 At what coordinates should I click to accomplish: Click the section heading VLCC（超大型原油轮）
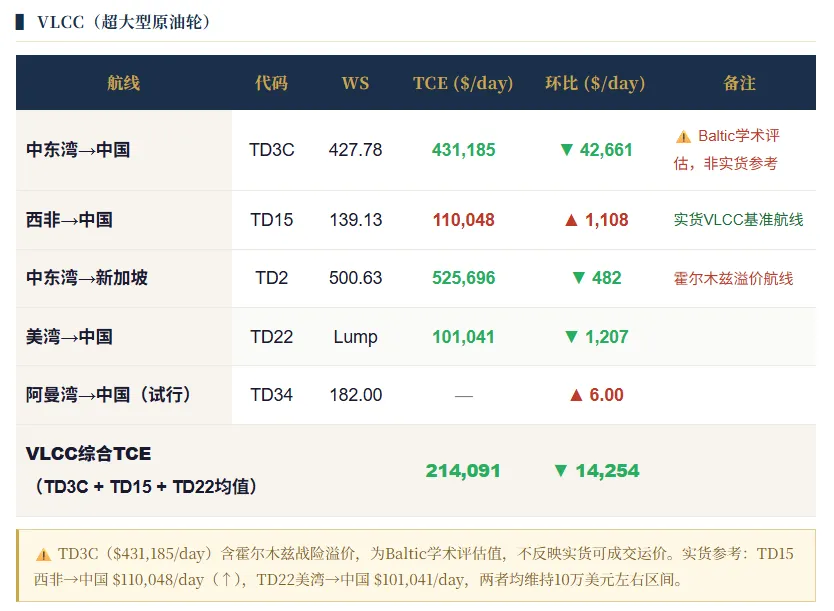point(123,22)
